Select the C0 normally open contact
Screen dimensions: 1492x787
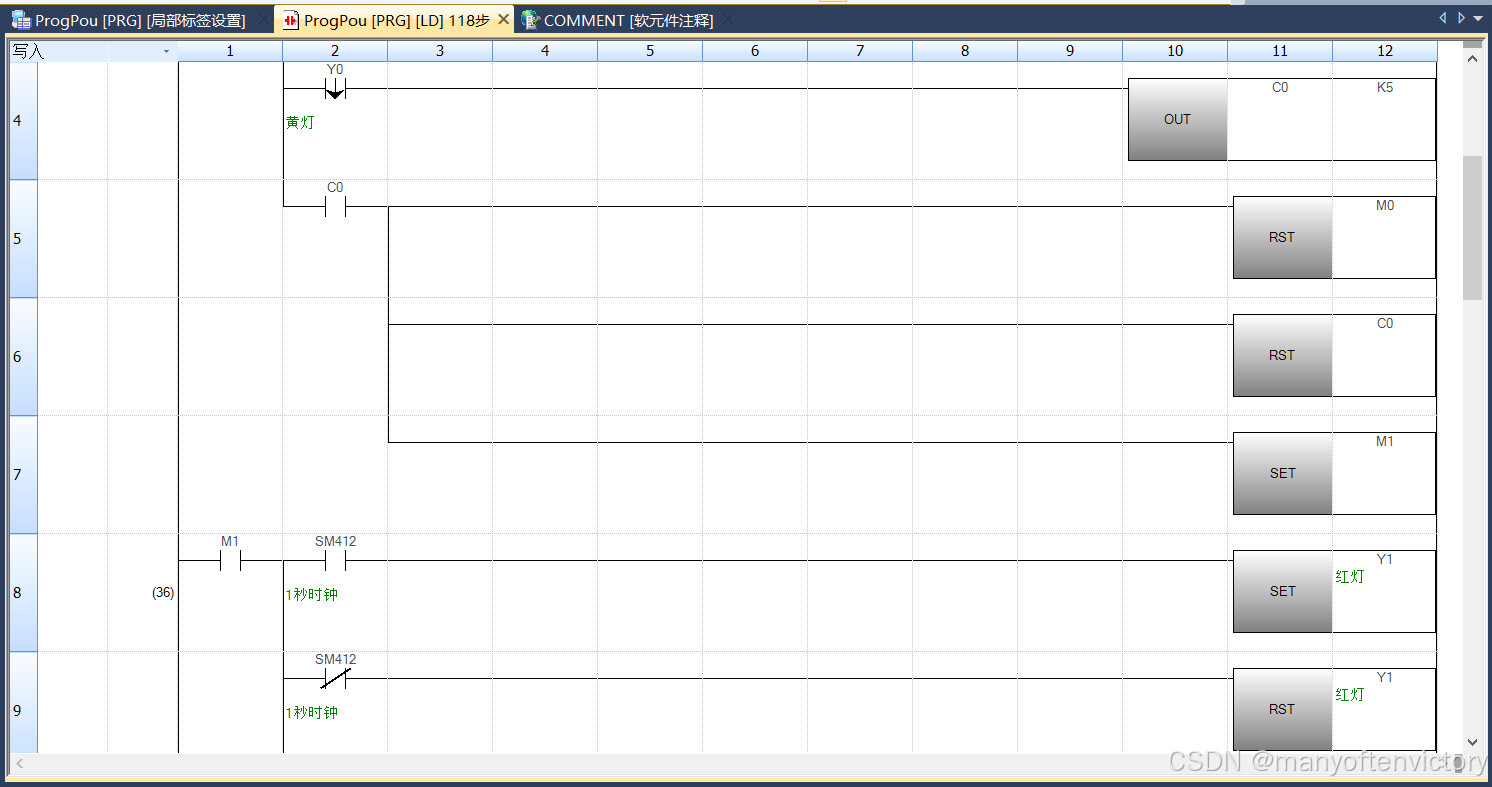click(x=335, y=206)
